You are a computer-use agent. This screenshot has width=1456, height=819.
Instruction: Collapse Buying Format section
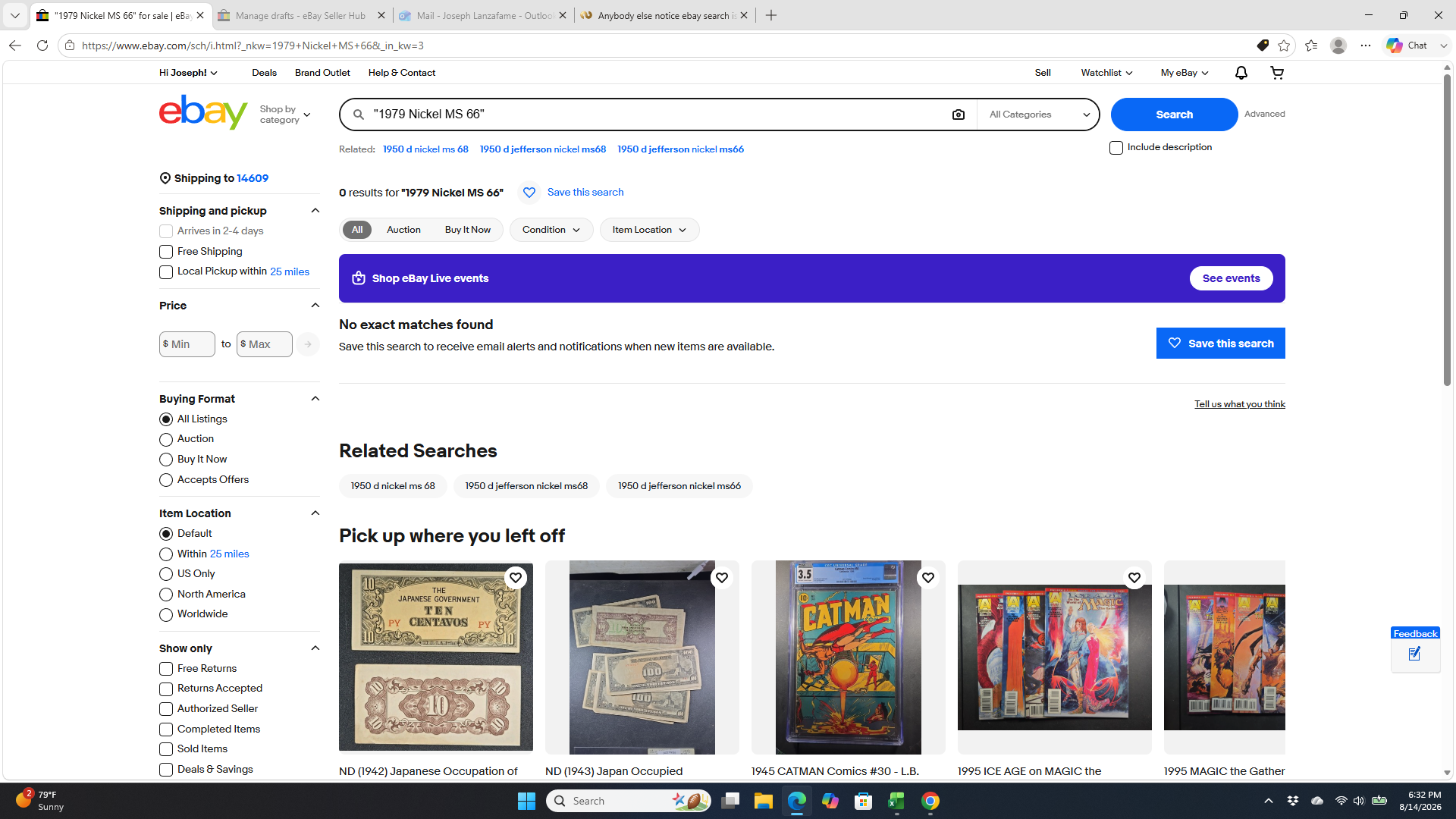tap(315, 399)
